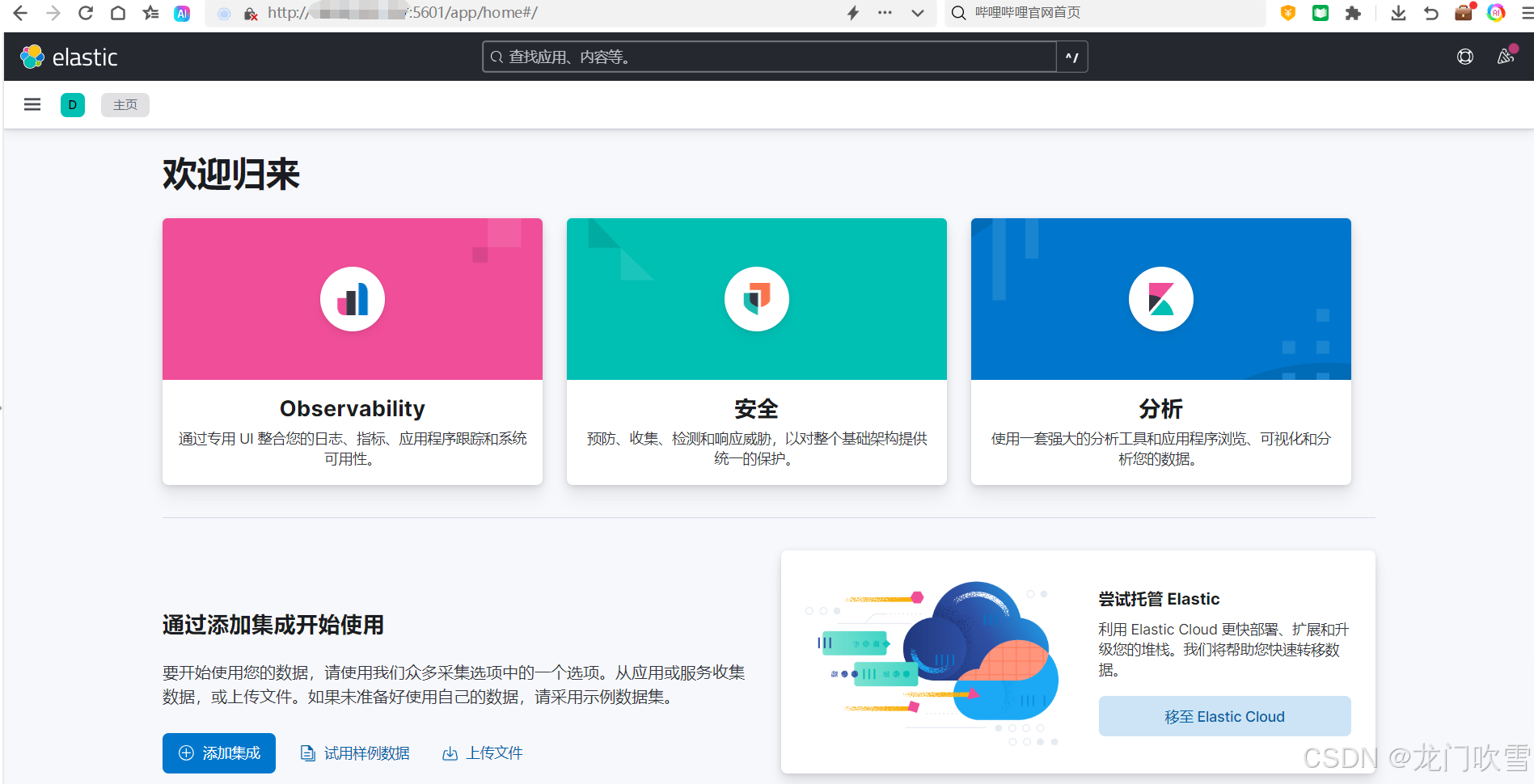The image size is (1534, 784).
Task: Expand the address bar dropdown chevron
Action: click(x=918, y=13)
